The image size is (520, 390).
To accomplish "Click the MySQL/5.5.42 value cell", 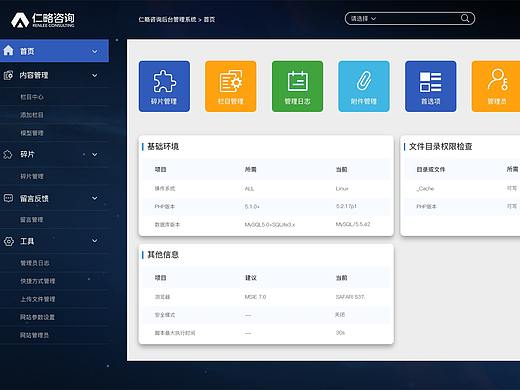I will 353,224.
